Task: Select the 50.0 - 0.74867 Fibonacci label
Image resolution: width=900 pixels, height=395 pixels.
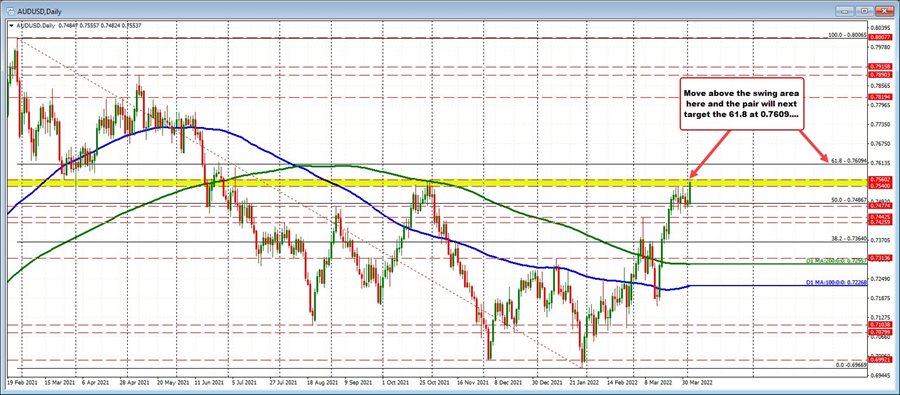Action: pos(849,200)
